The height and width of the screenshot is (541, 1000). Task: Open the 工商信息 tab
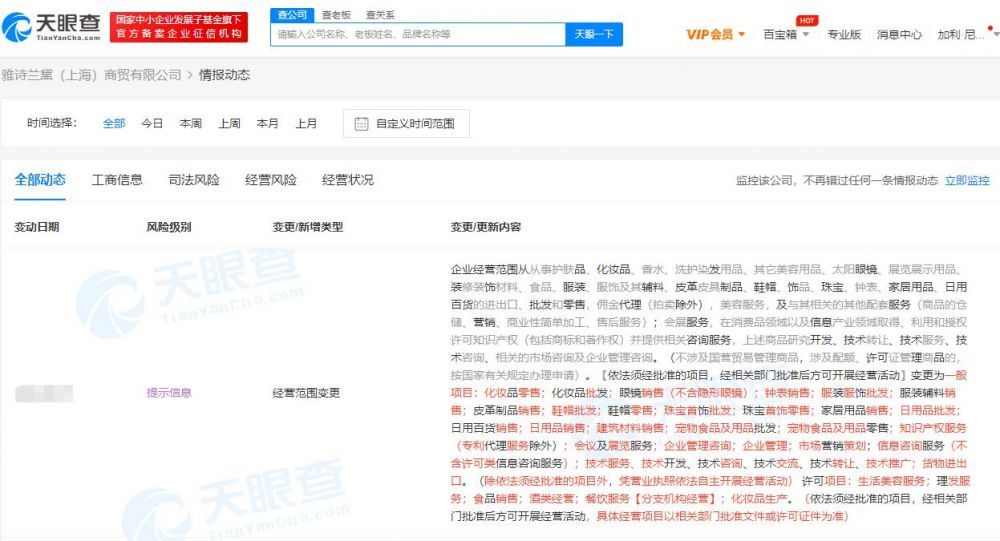point(117,180)
